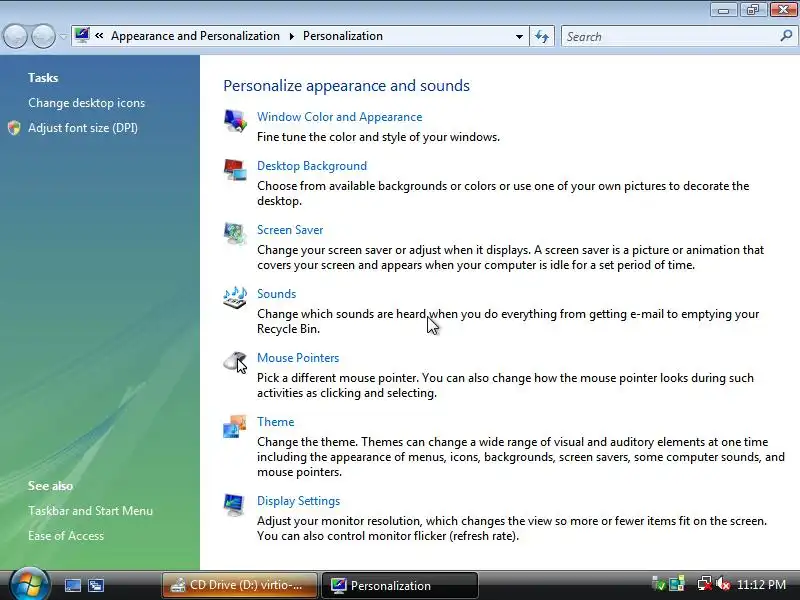800x600 pixels.
Task: Click the address bar Personalization location icon
Action: [82, 36]
